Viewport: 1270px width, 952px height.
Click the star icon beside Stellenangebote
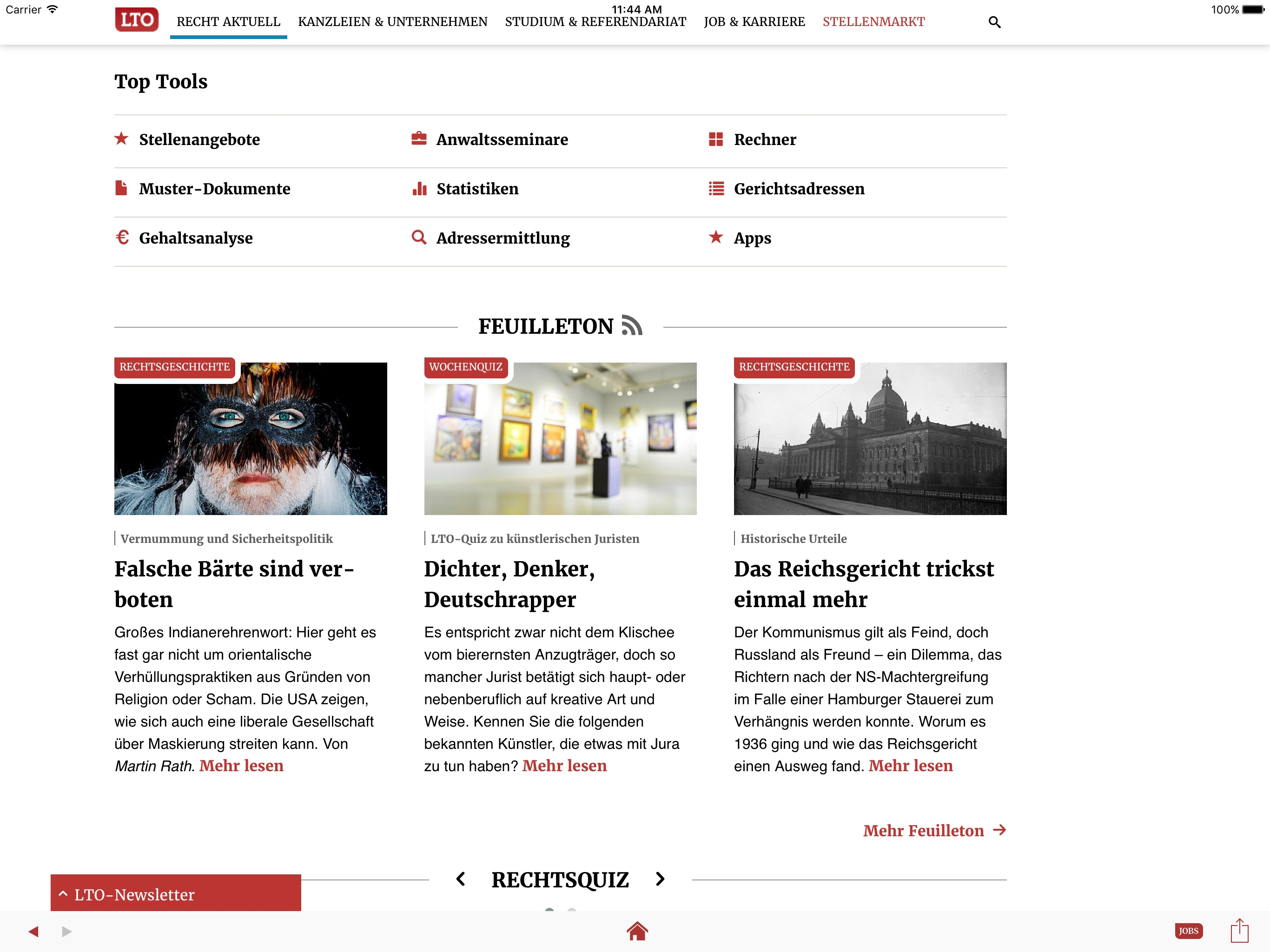[x=121, y=139]
